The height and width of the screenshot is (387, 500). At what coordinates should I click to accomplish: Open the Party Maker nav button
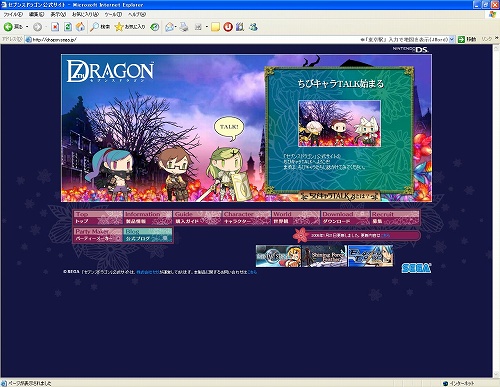click(98, 235)
